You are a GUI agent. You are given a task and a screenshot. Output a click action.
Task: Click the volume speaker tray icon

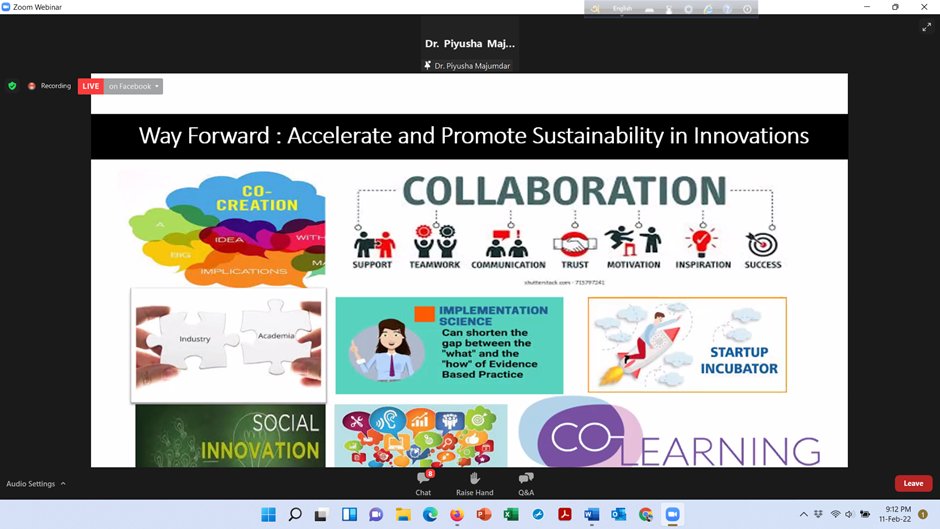[x=849, y=514]
